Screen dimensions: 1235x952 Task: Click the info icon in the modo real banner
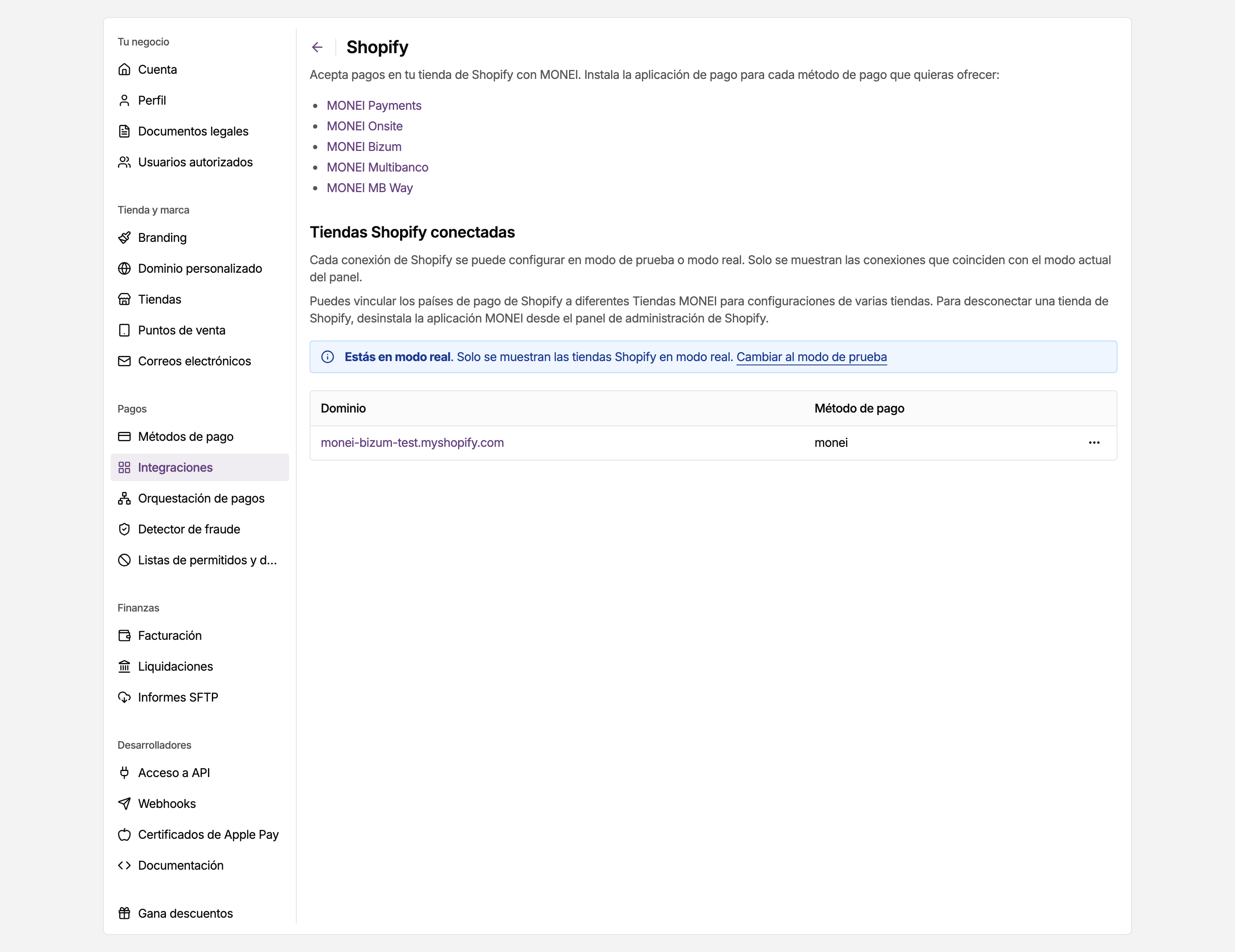tap(328, 357)
